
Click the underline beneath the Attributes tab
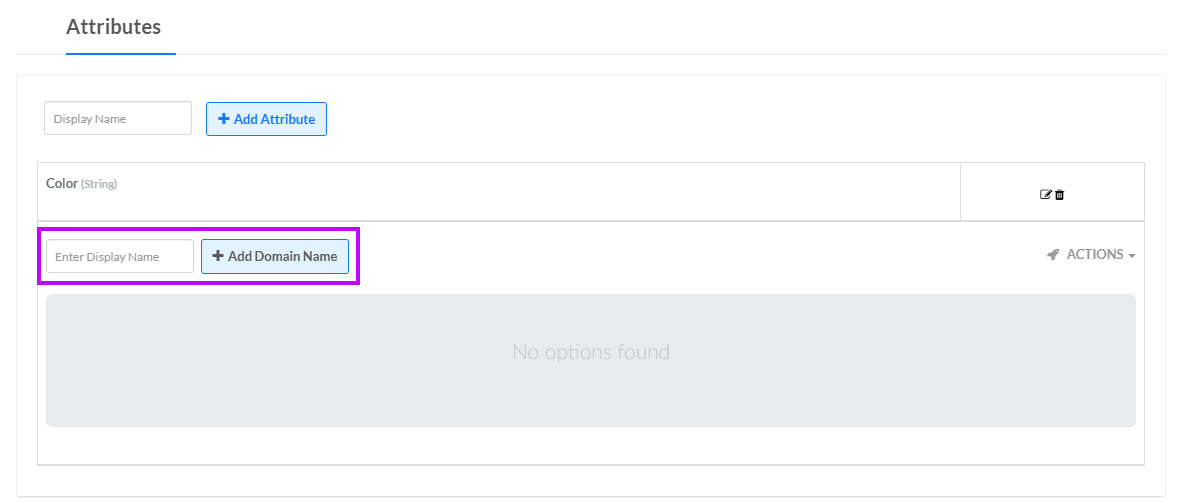tap(120, 53)
